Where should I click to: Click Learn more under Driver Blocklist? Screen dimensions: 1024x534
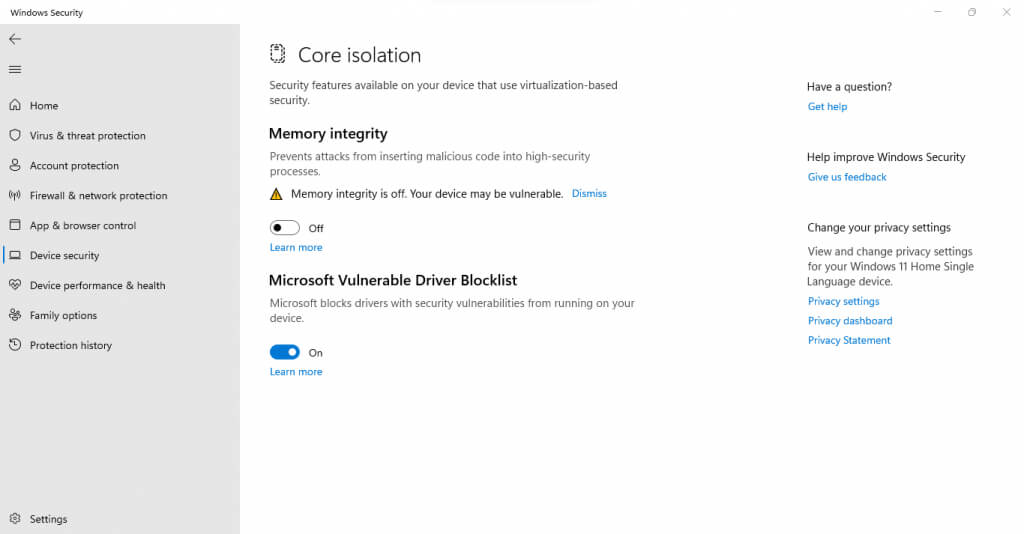(x=296, y=372)
